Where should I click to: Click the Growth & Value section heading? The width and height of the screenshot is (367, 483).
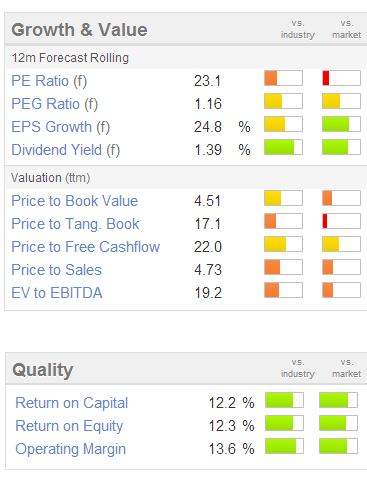pos(79,30)
